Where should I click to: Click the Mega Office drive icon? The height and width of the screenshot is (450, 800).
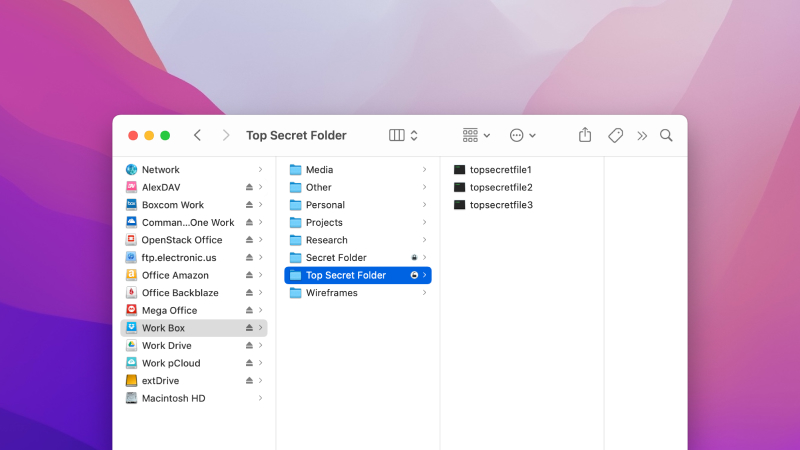tap(131, 310)
